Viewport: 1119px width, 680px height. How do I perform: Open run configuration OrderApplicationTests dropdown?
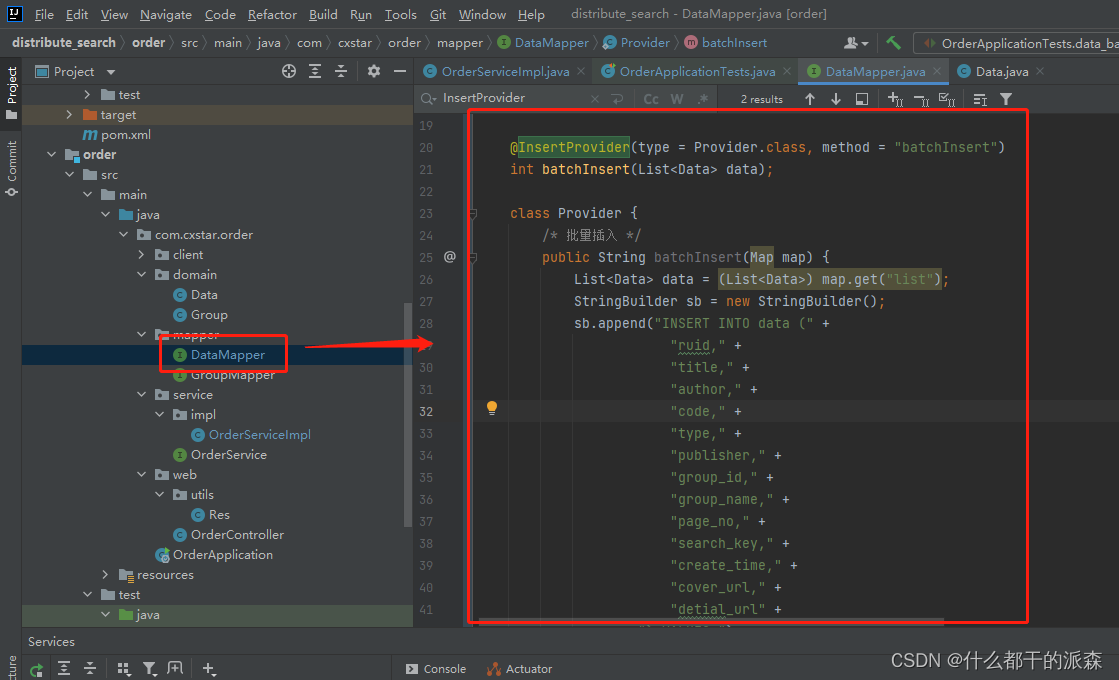(1021, 44)
